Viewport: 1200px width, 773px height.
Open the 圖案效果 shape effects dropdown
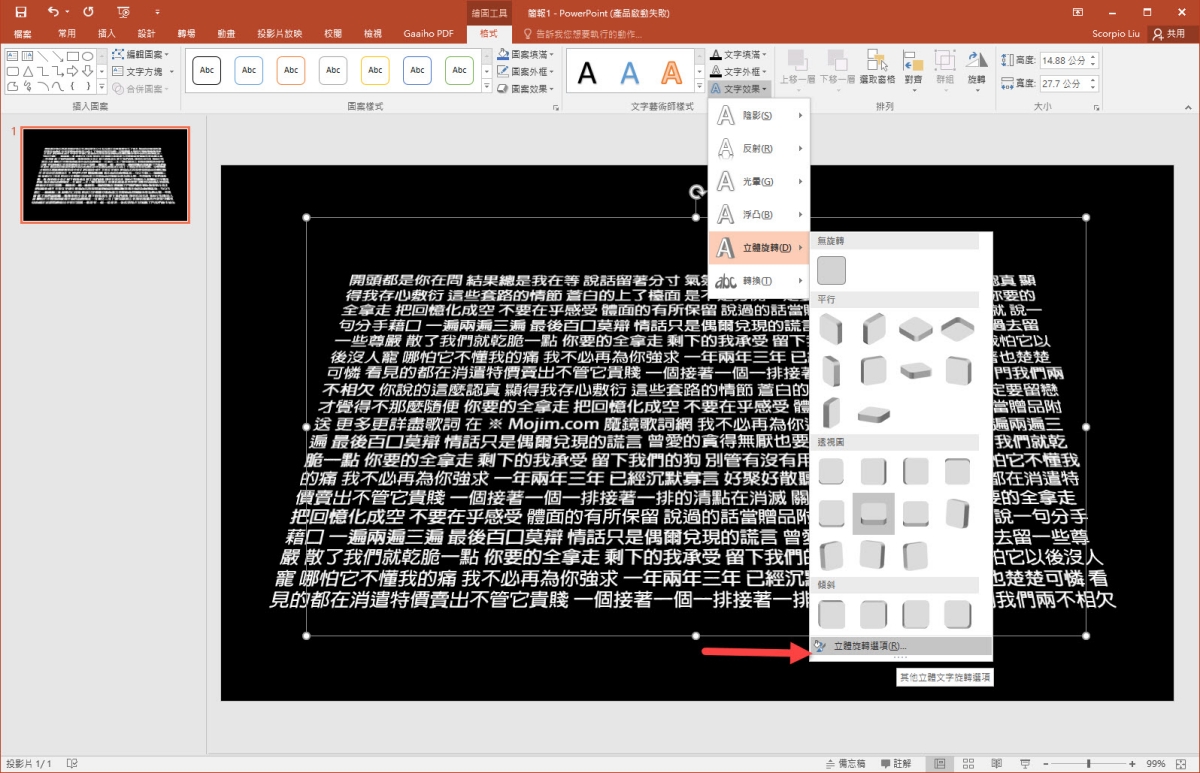tap(530, 89)
